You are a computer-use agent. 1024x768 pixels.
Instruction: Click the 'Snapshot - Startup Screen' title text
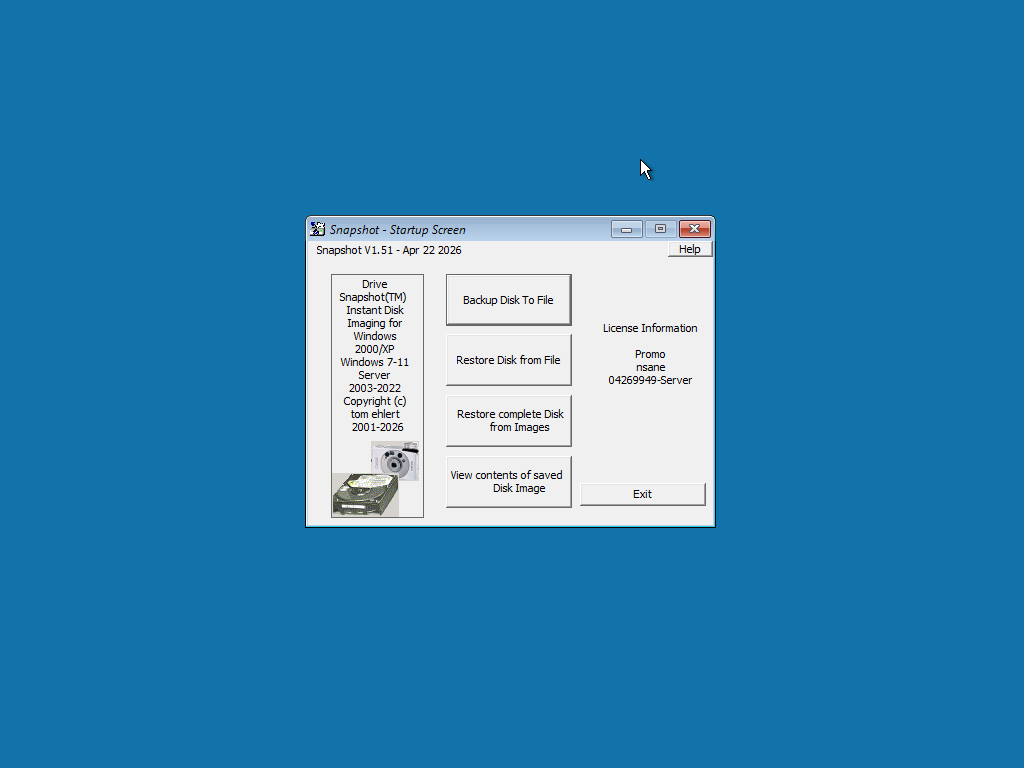398,230
